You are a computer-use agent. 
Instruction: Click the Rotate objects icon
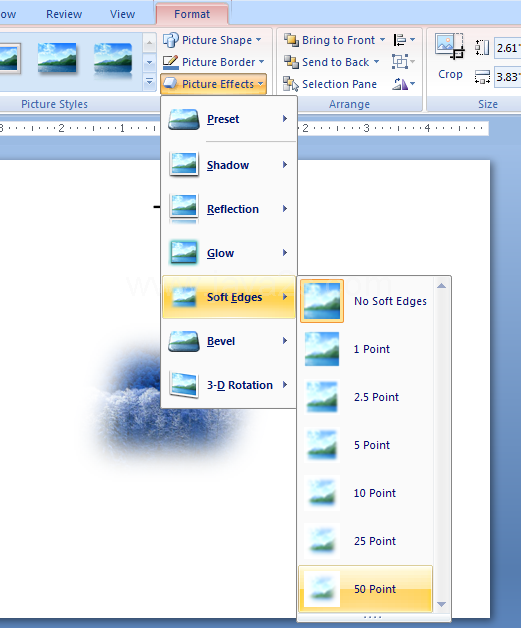coord(404,84)
